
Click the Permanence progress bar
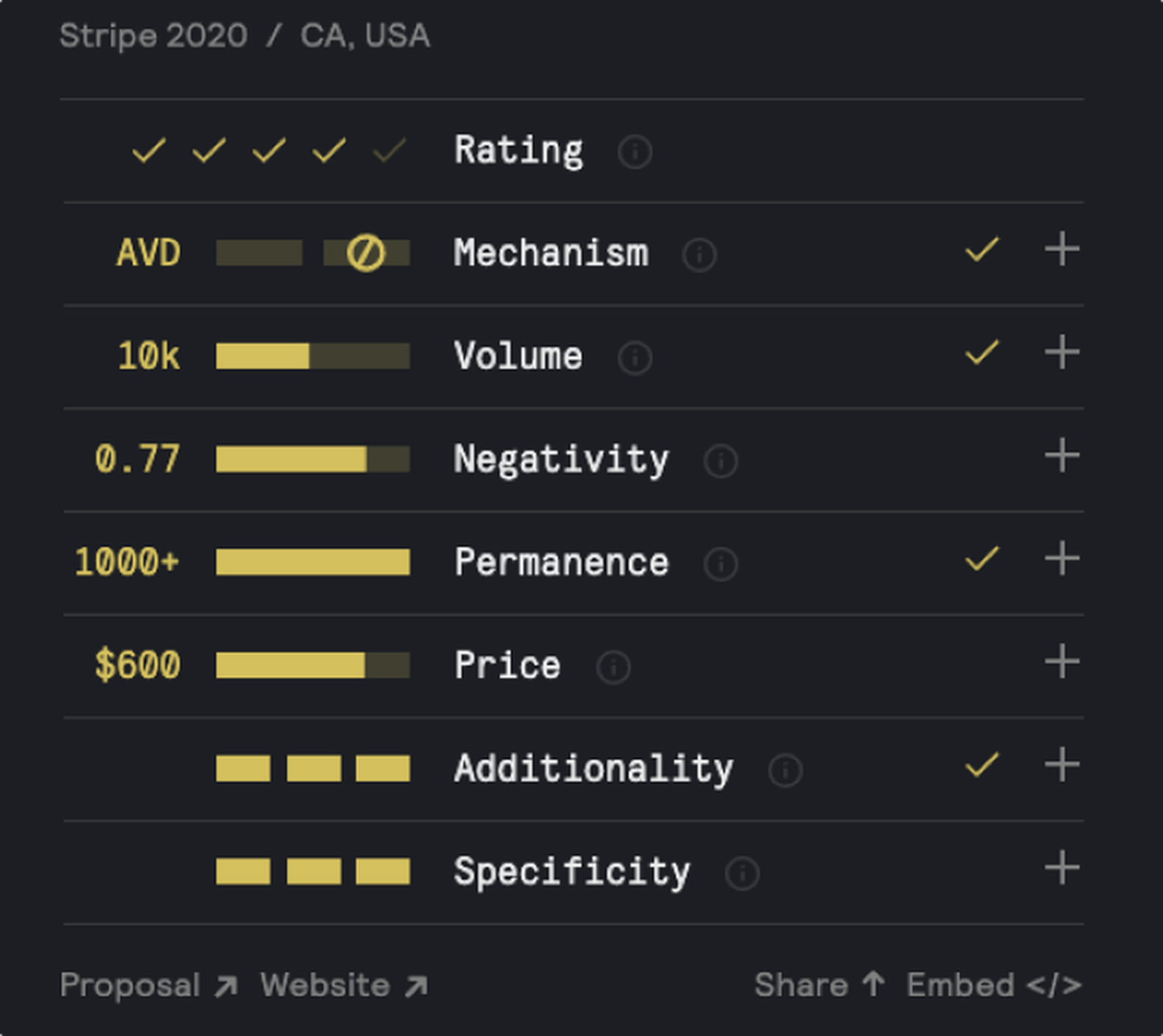click(312, 562)
